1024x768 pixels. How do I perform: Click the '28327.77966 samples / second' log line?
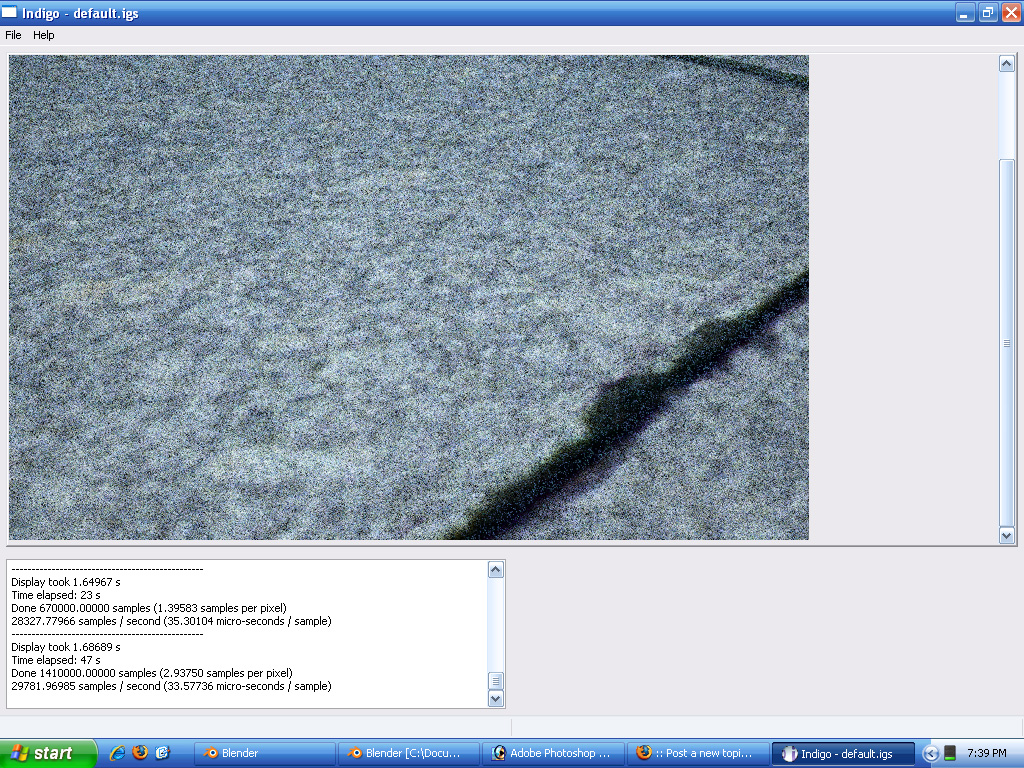tap(171, 621)
